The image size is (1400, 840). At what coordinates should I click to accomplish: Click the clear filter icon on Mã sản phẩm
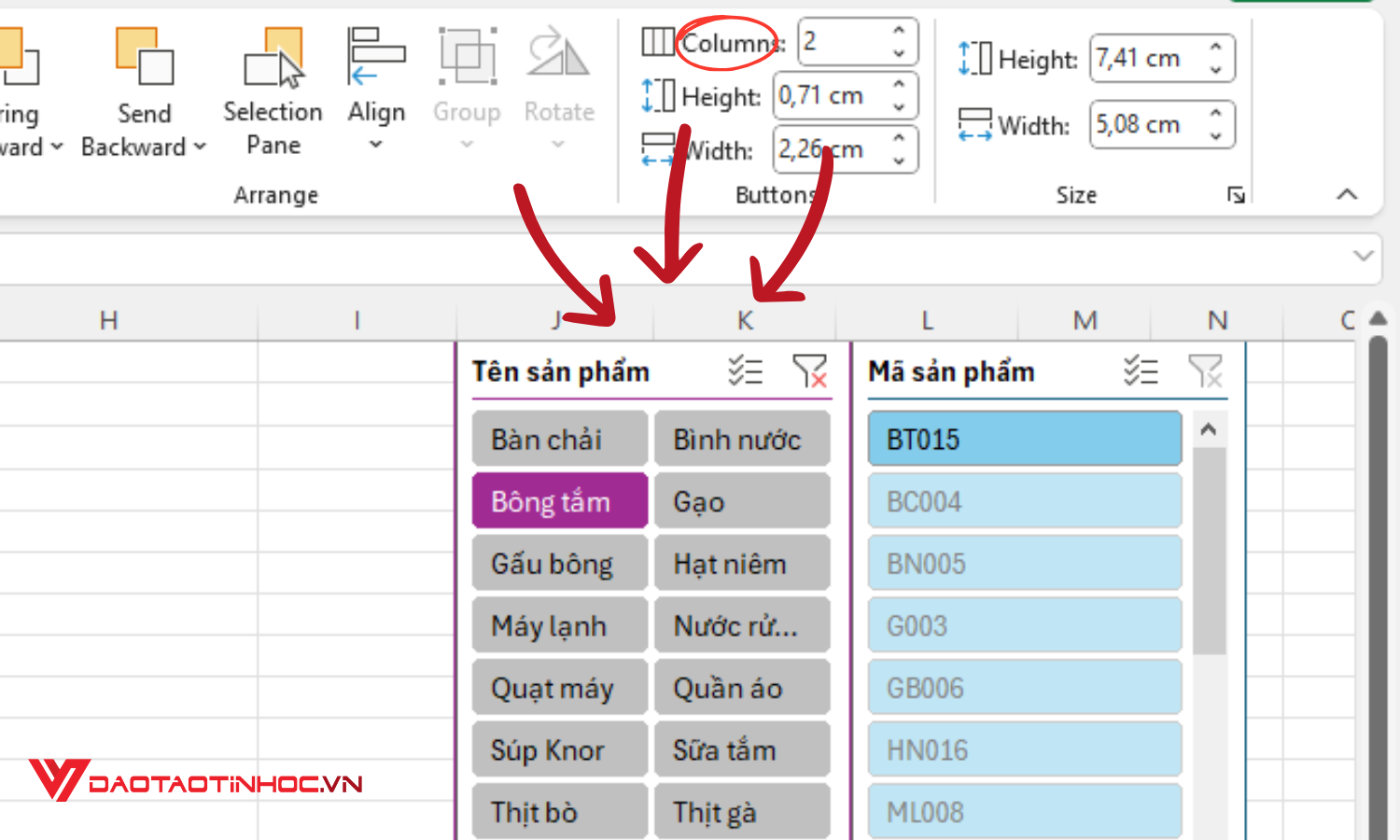1207,371
